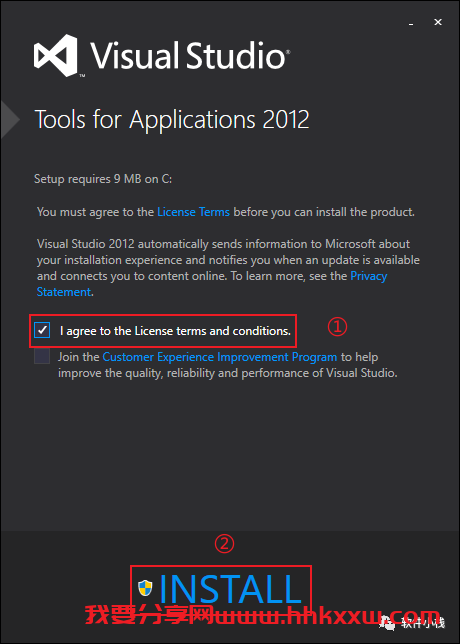Click the grey arrow on left edge
The width and height of the screenshot is (460, 644).
coord(10,120)
